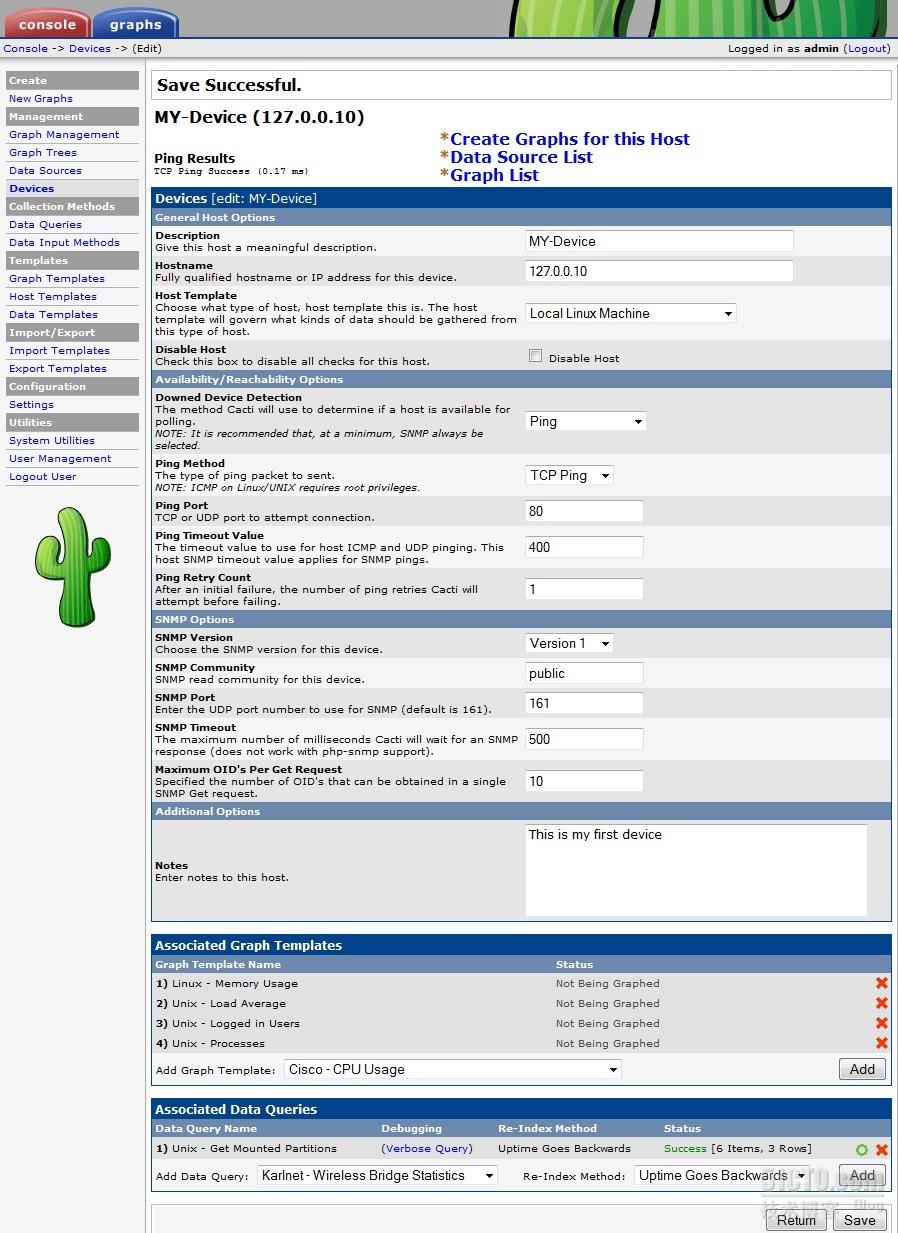Image resolution: width=898 pixels, height=1233 pixels.
Task: Open Data Queries in sidebar
Action: [45, 224]
